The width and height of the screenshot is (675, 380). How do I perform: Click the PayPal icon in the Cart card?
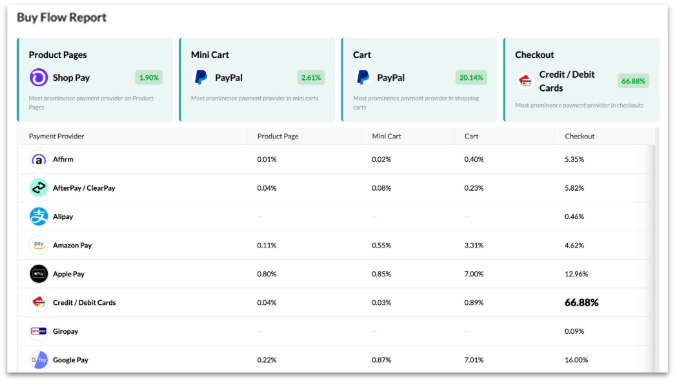click(363, 77)
